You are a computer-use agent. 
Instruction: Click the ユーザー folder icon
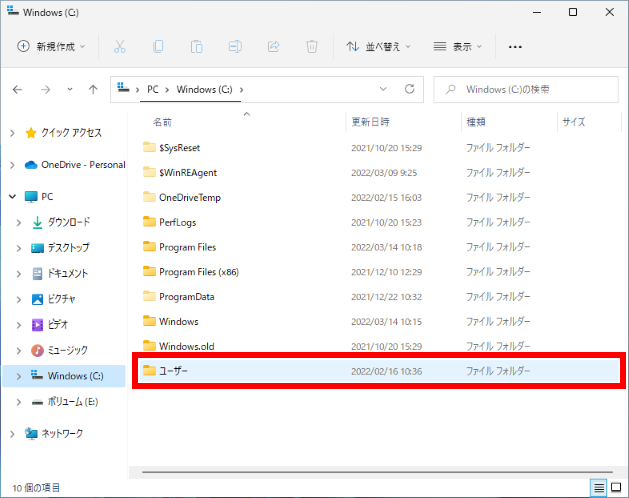[149, 371]
